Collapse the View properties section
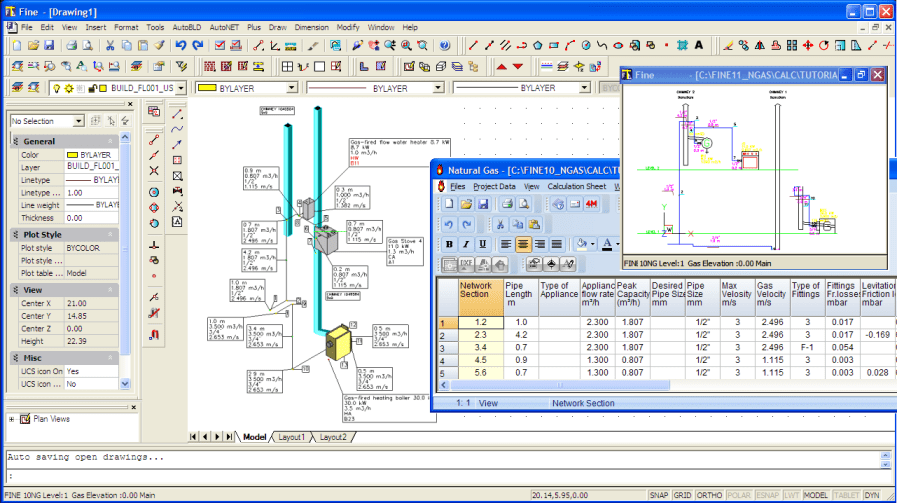Image resolution: width=897 pixels, height=503 pixels. [x=110, y=290]
